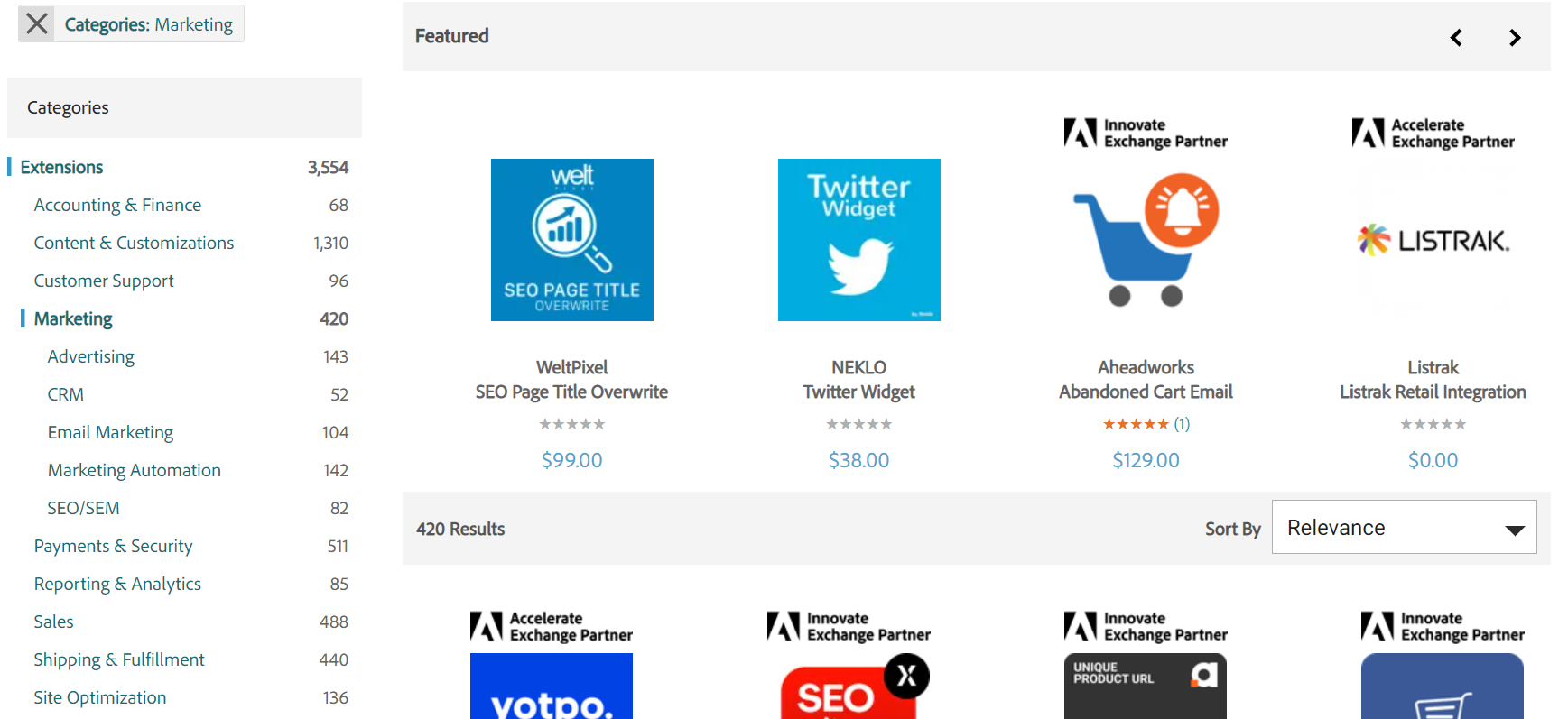Screen dimensions: 1568x719
Task: Click the star rating under Twitter Widget
Action: pyautogui.click(x=858, y=423)
